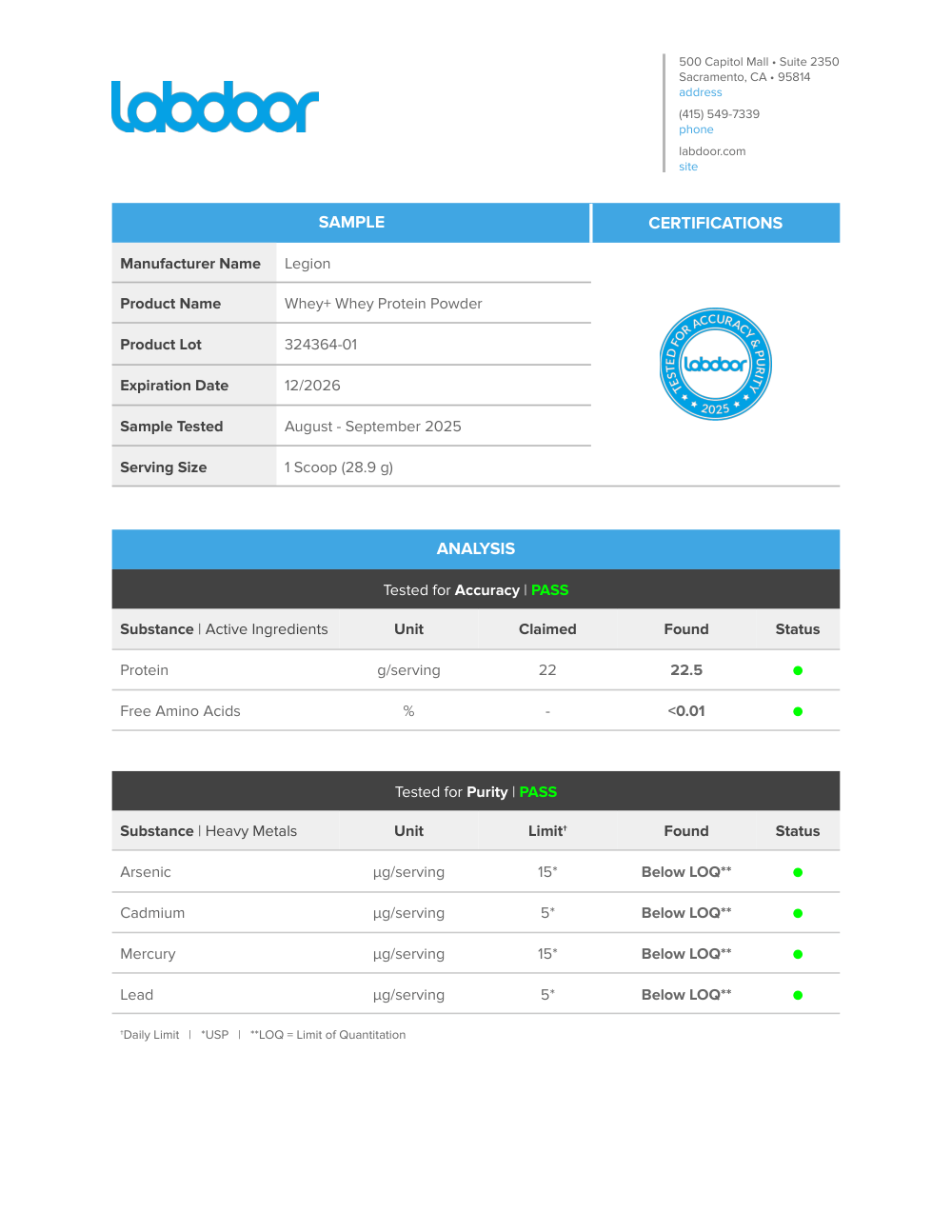The height and width of the screenshot is (1232, 952).
Task: Click the Labdoor logo at top left
Action: click(x=215, y=107)
